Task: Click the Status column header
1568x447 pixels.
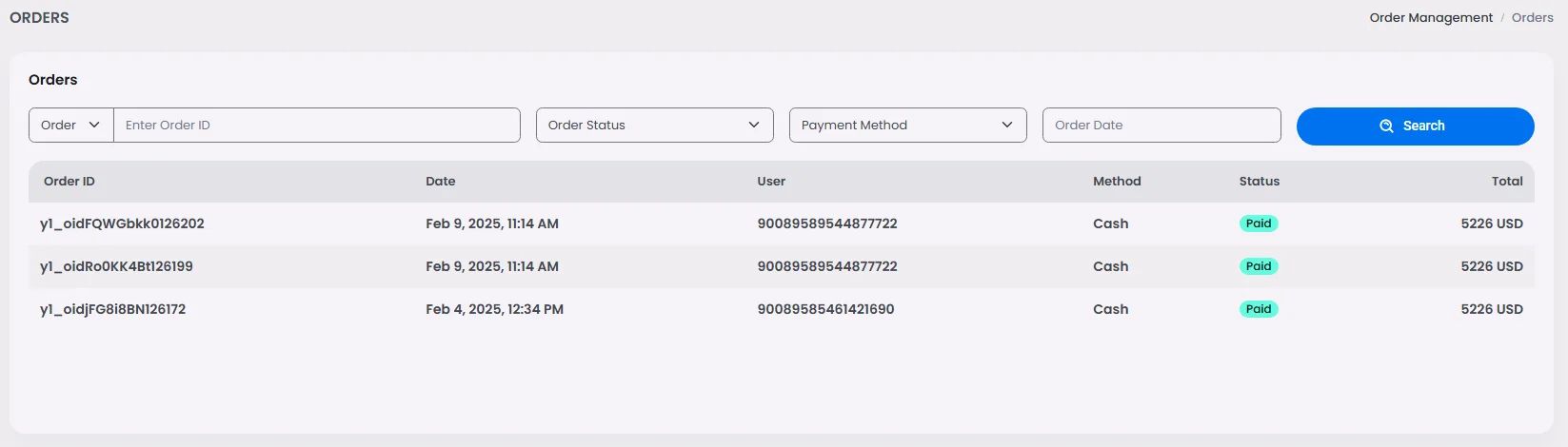Action: click(x=1259, y=182)
